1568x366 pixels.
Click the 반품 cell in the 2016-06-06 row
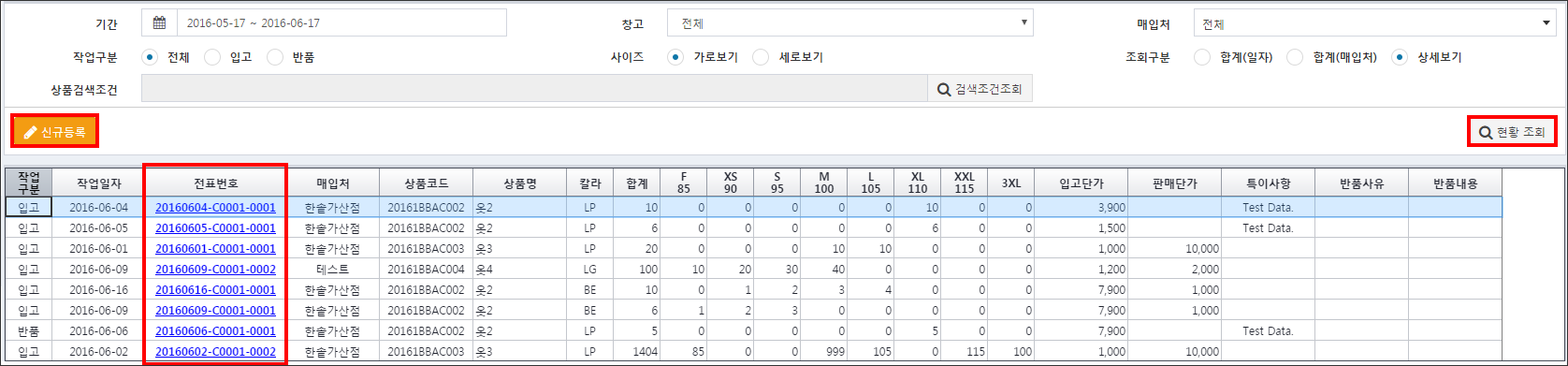pos(28,330)
